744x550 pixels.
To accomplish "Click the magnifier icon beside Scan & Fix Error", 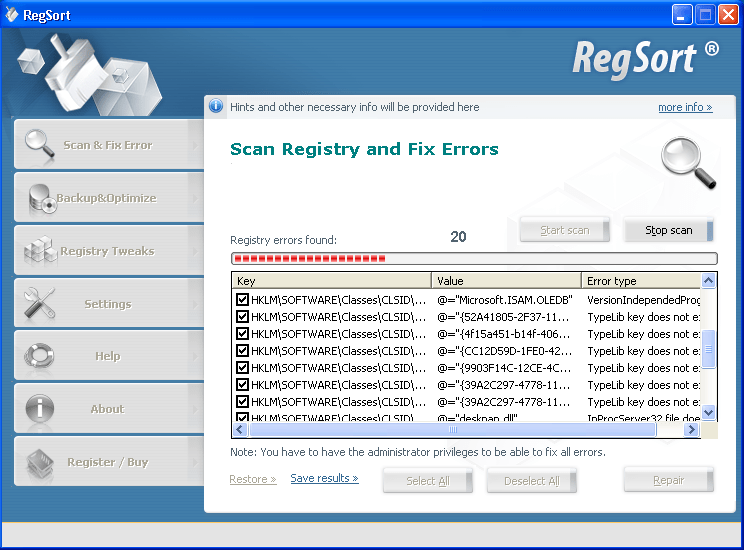I will (x=40, y=145).
